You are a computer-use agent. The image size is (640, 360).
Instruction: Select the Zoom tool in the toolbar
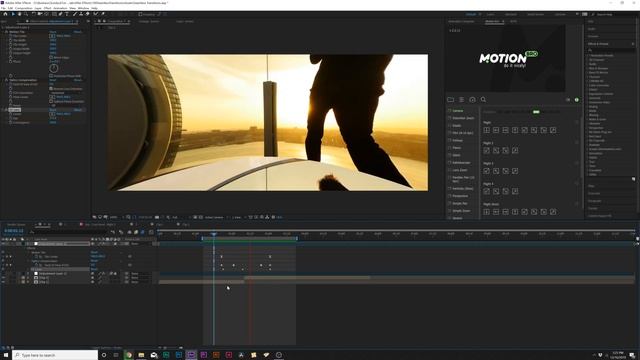(25, 14)
